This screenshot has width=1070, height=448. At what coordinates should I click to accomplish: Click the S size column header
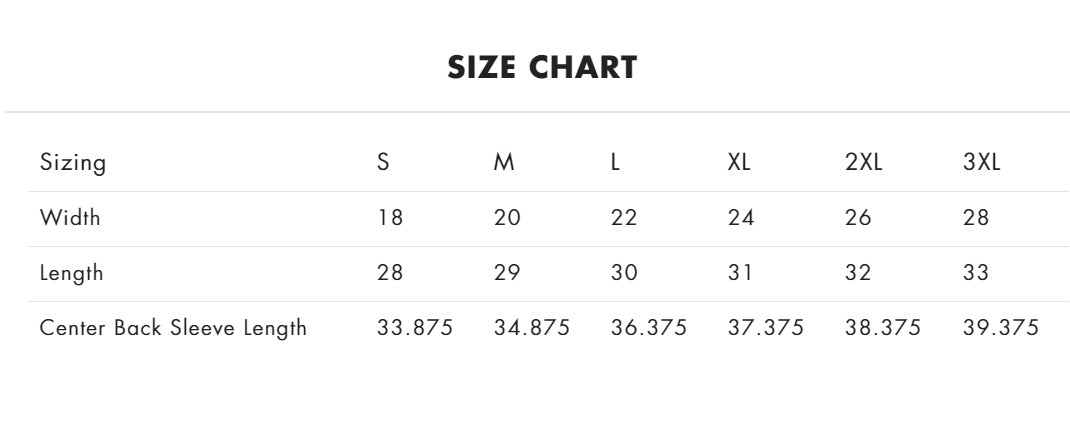pyautogui.click(x=383, y=162)
